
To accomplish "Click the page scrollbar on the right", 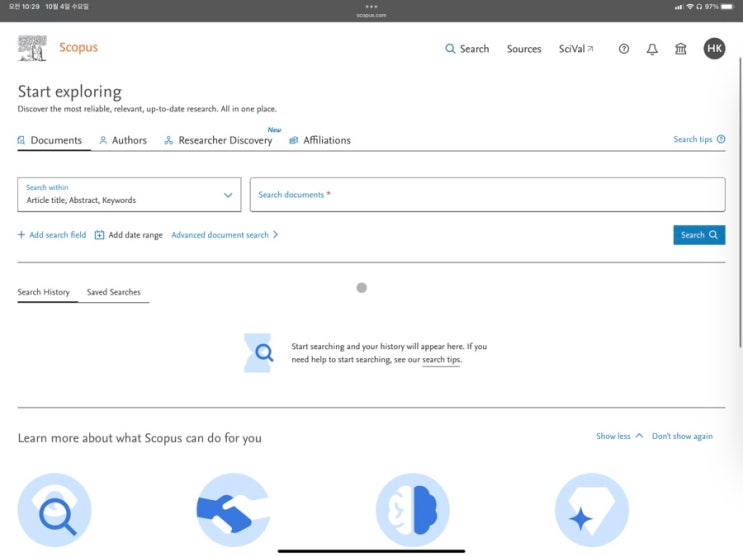I will tap(740, 204).
